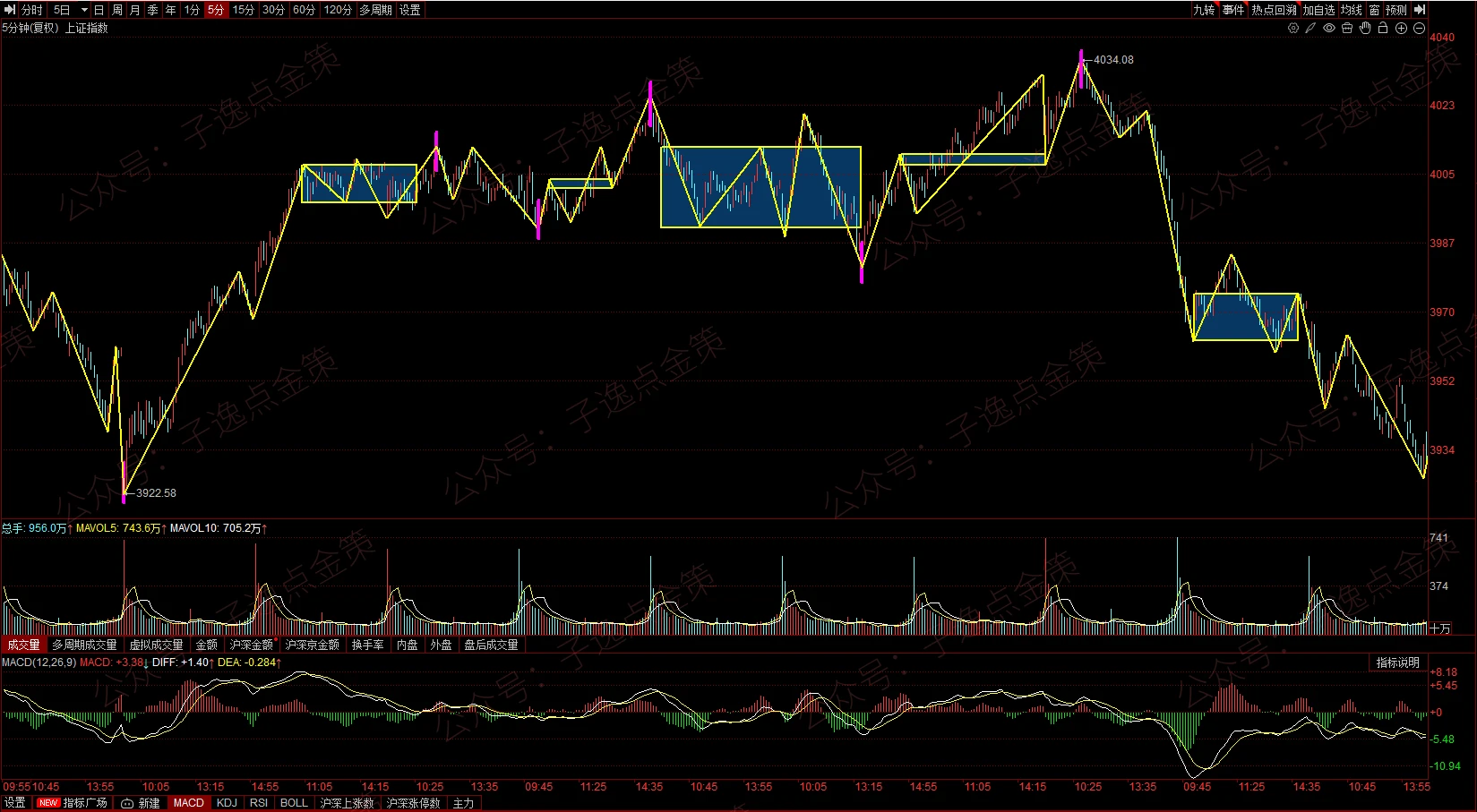Select 金额 in volume panel tabs

pyautogui.click(x=206, y=645)
